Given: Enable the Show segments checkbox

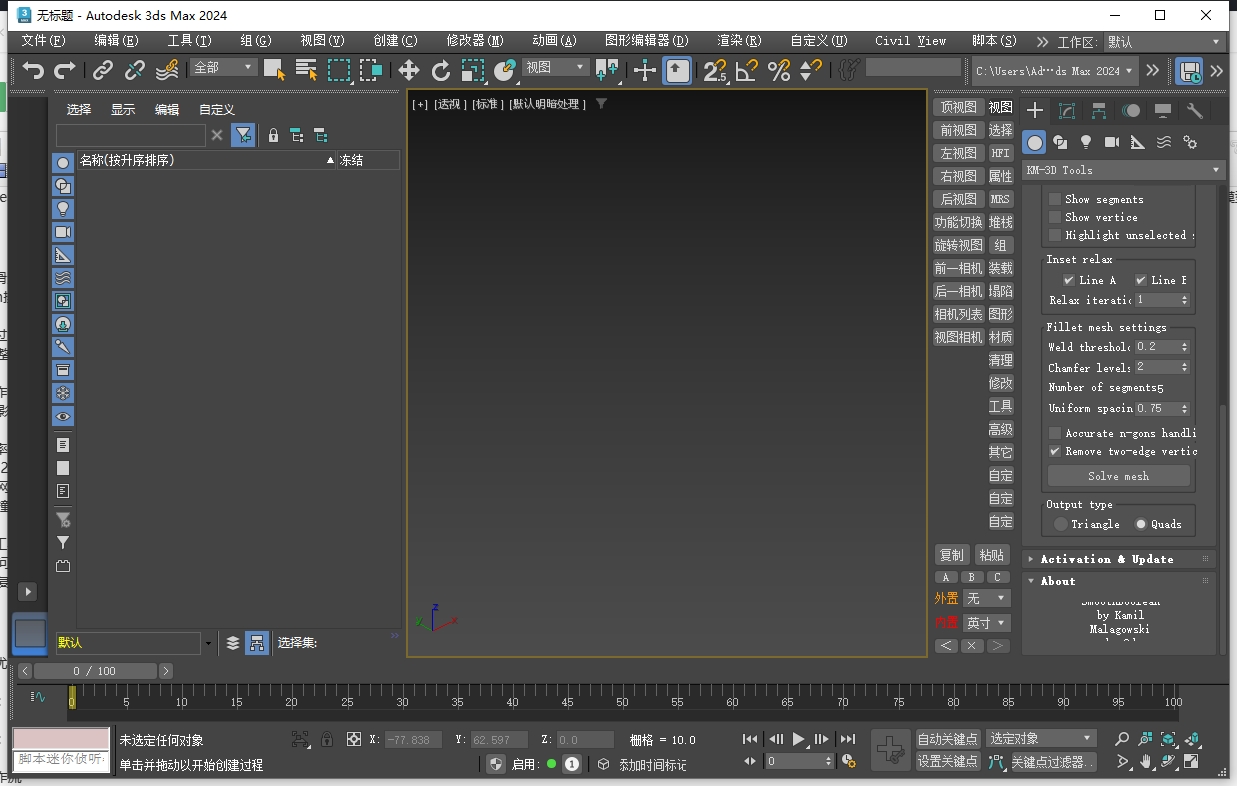Looking at the screenshot, I should pos(1054,198).
